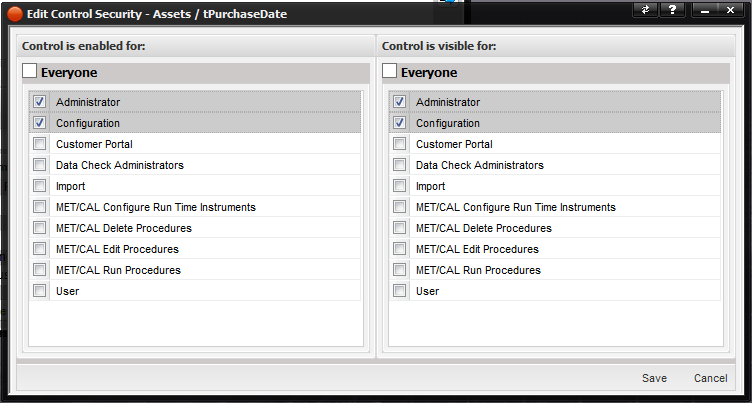Enable MET/CAL Configure Run Time Instruments checkbox

pos(39,206)
